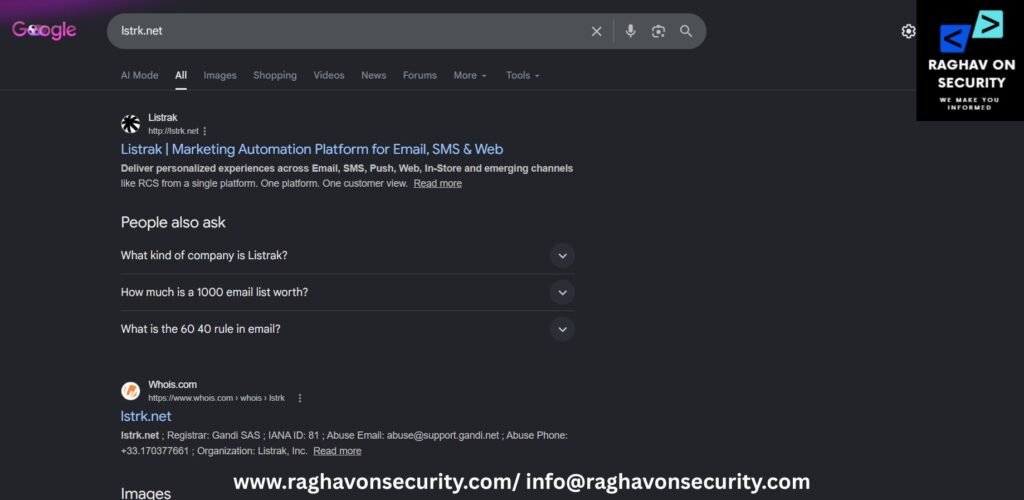Switch to Forums tab

pyautogui.click(x=419, y=75)
